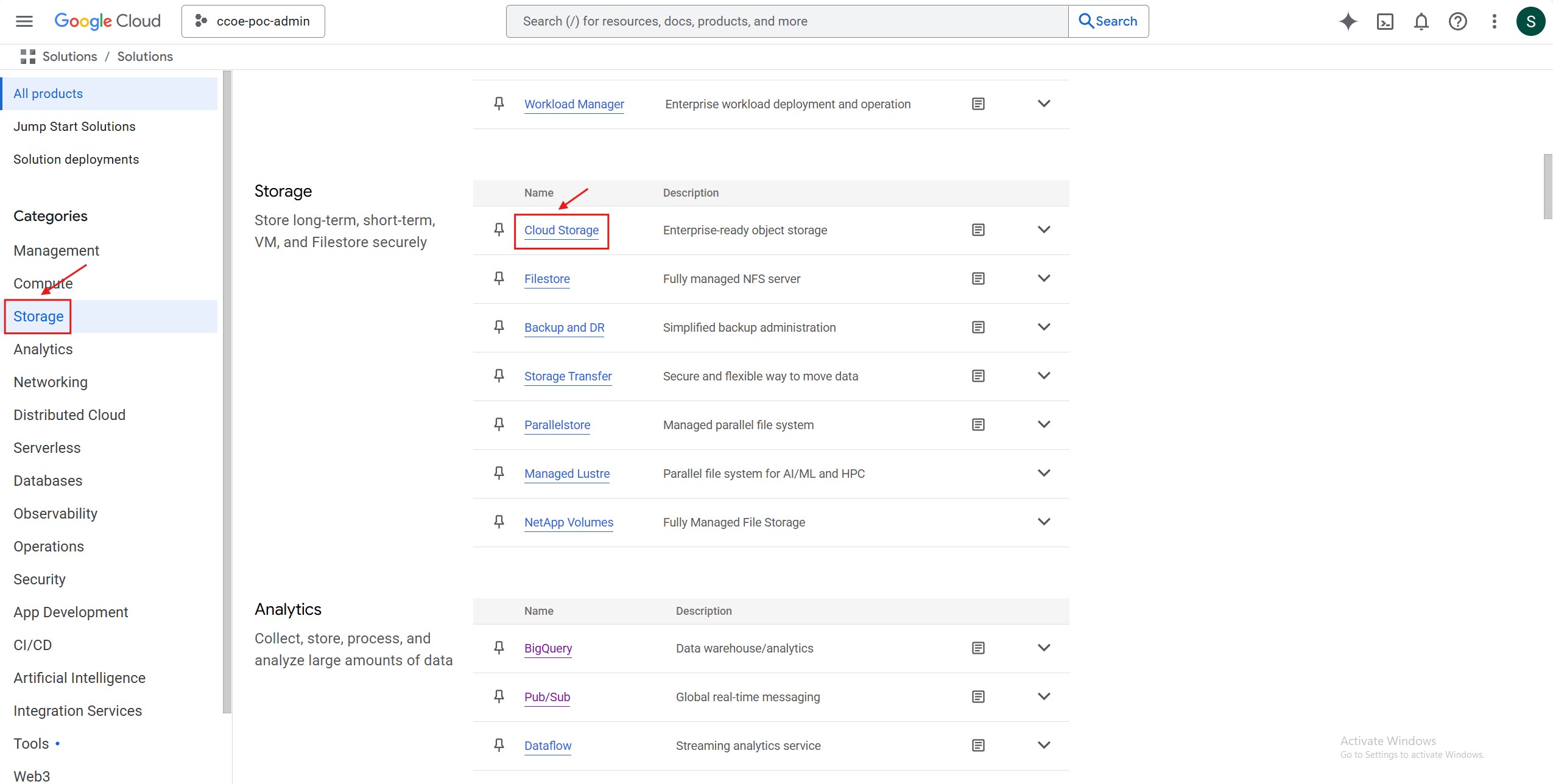This screenshot has height=784, width=1553.
Task: Expand the Backup and DR row
Action: tap(1044, 327)
